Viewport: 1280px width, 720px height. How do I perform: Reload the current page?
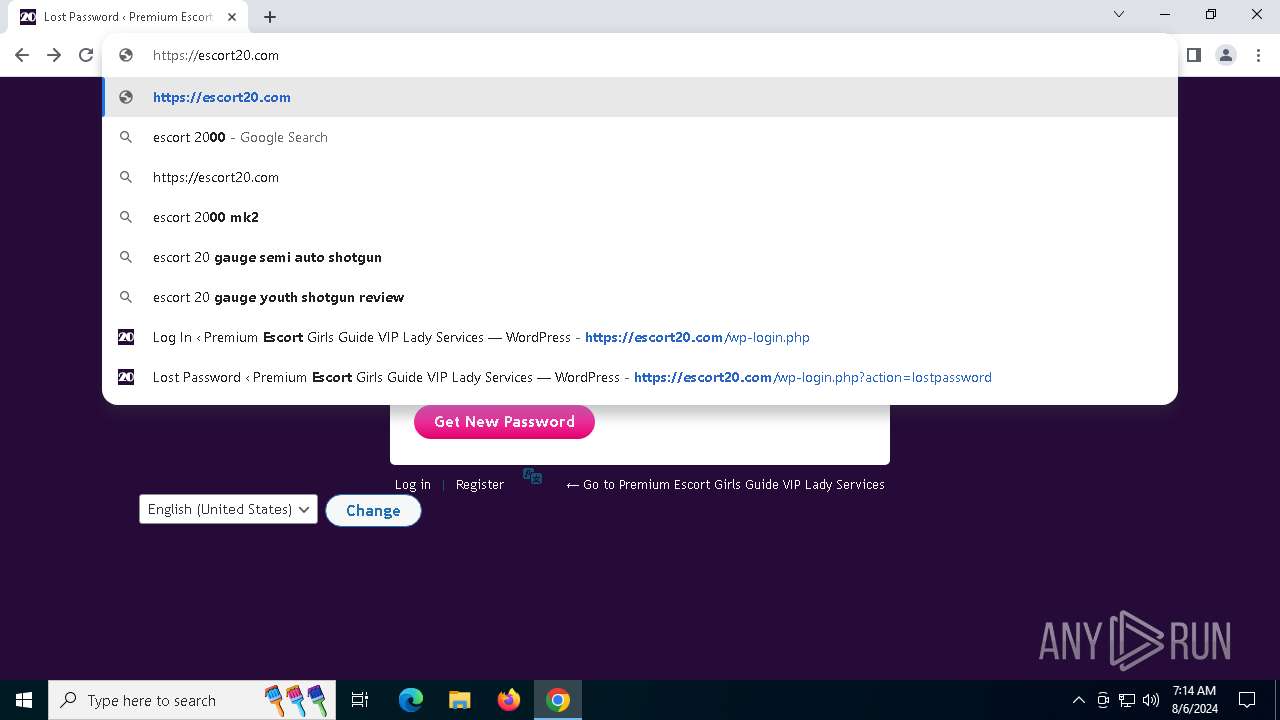pyautogui.click(x=86, y=55)
